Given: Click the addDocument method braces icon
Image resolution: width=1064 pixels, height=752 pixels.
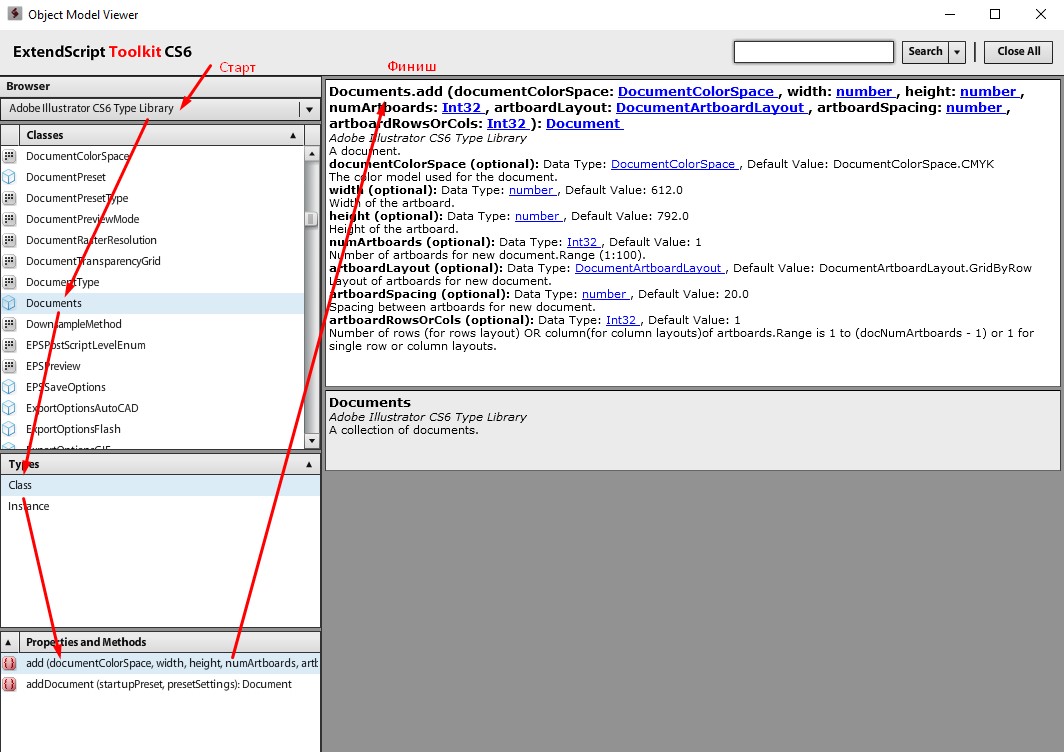Looking at the screenshot, I should pyautogui.click(x=9, y=684).
